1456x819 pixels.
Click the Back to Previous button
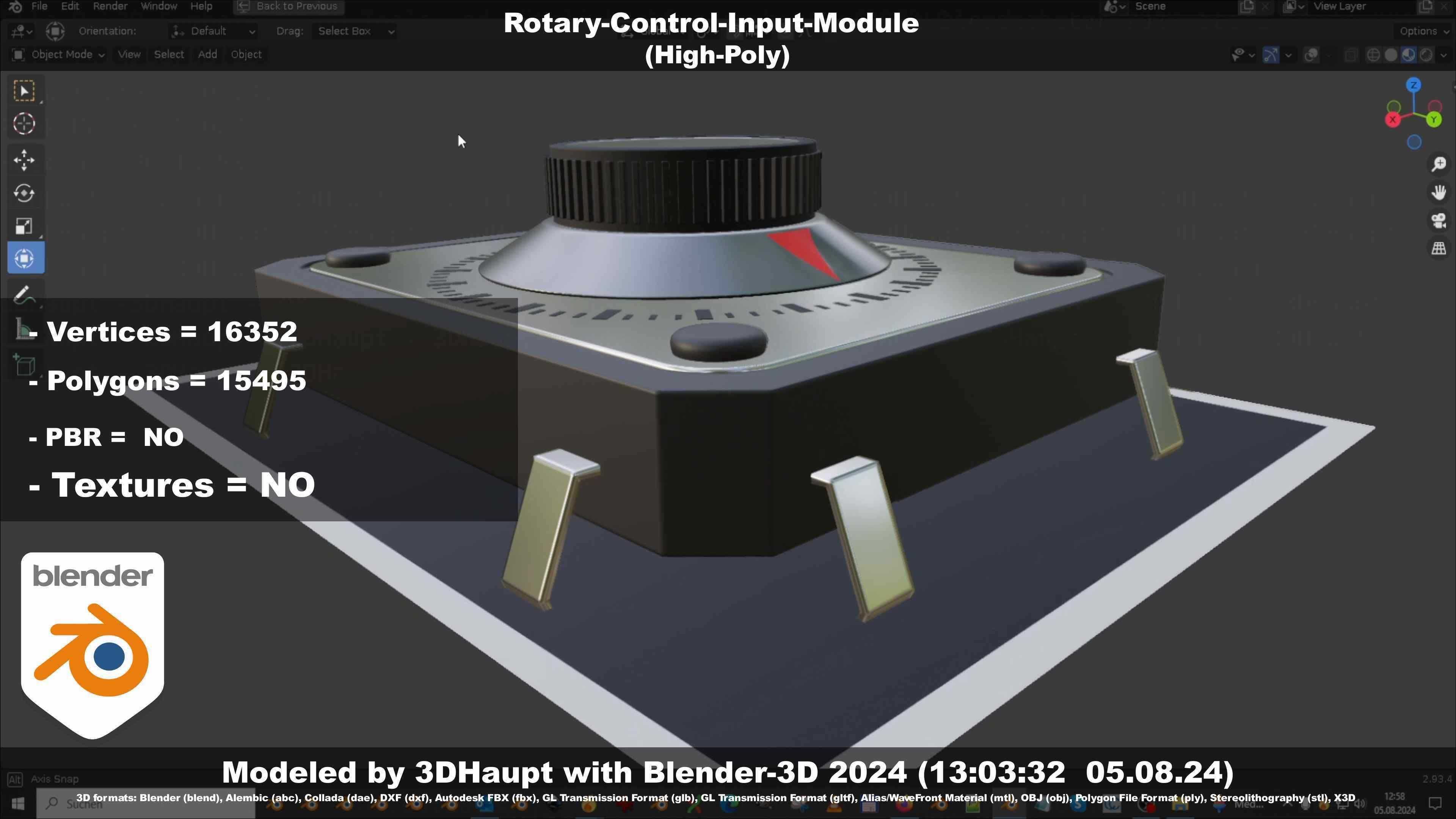[x=288, y=7]
